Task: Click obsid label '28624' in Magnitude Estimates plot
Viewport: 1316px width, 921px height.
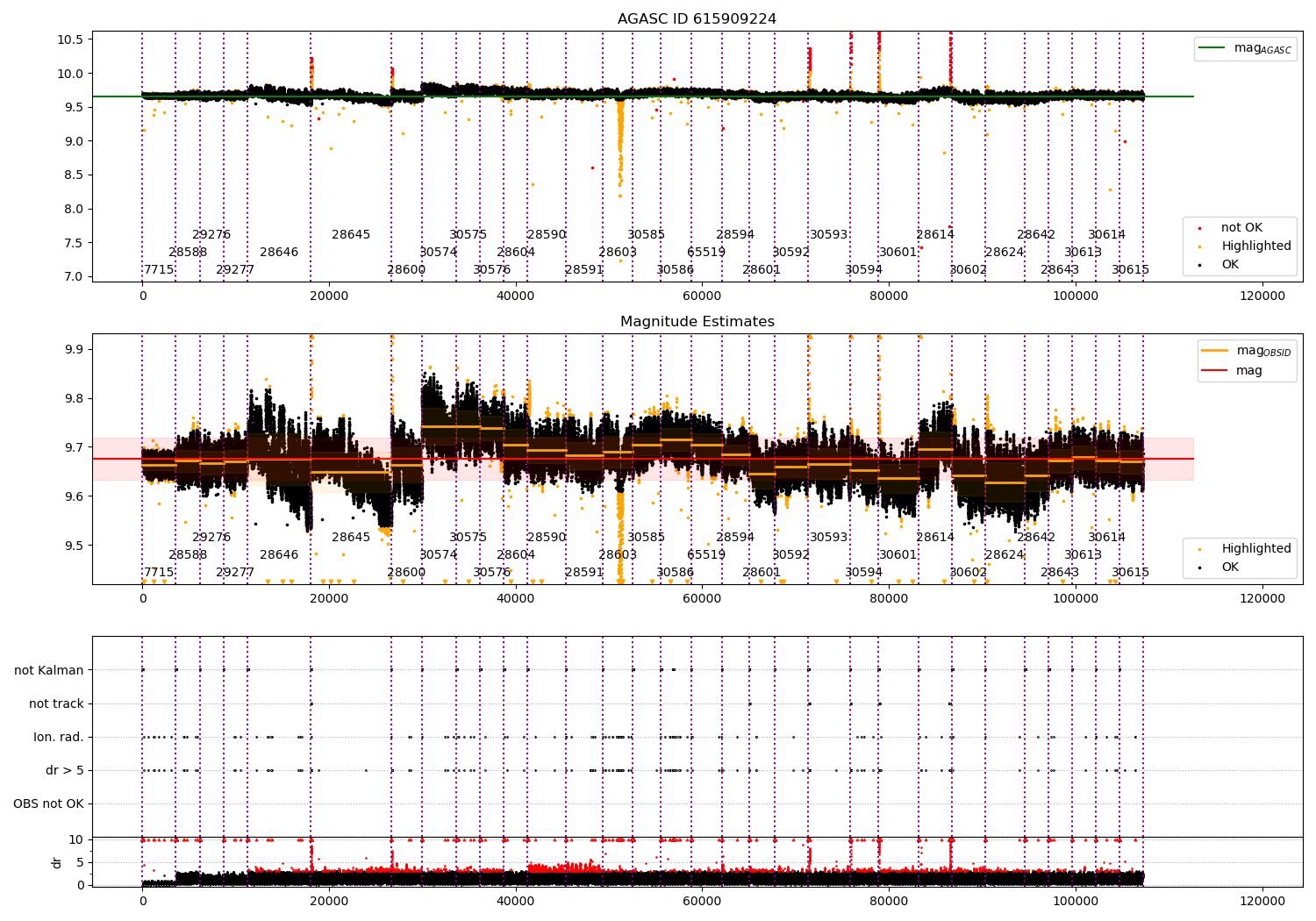Action: pyautogui.click(x=1005, y=555)
